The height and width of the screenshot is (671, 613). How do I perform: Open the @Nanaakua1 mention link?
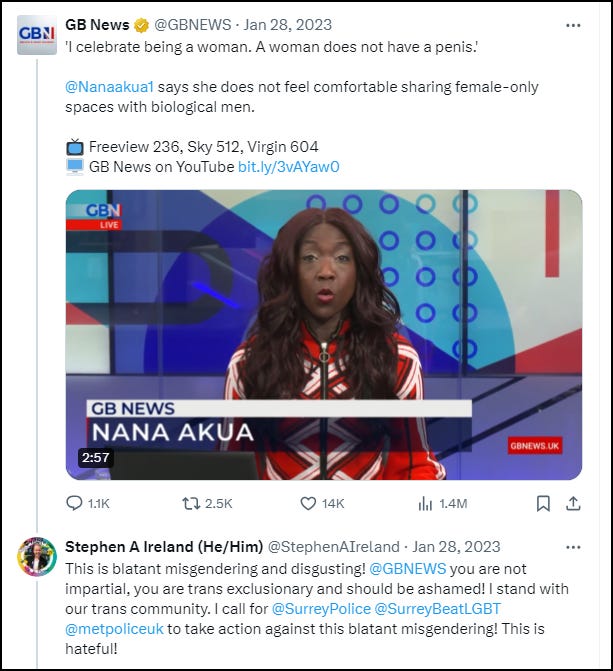pyautogui.click(x=109, y=87)
